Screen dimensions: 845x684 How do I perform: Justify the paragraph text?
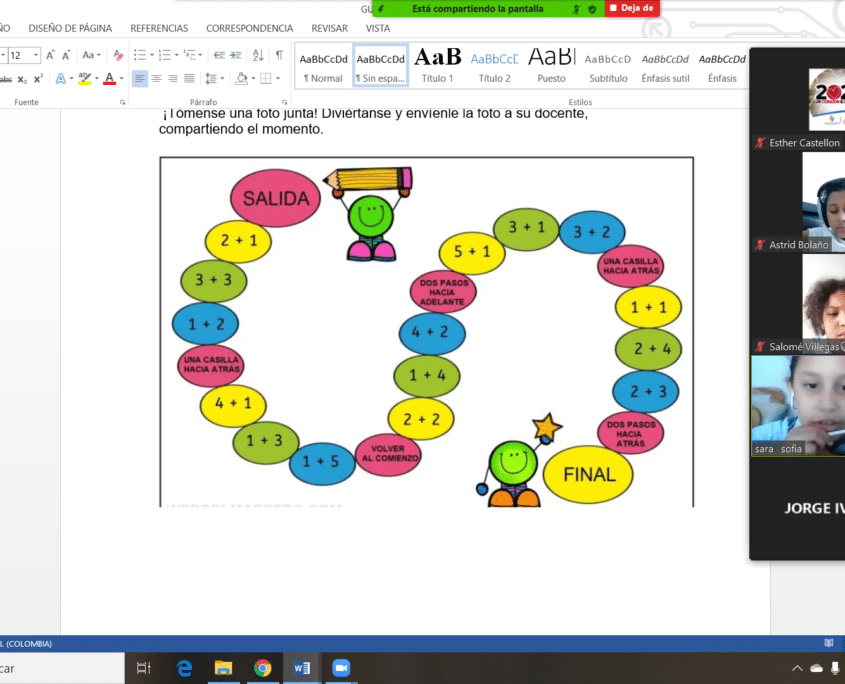pyautogui.click(x=189, y=79)
